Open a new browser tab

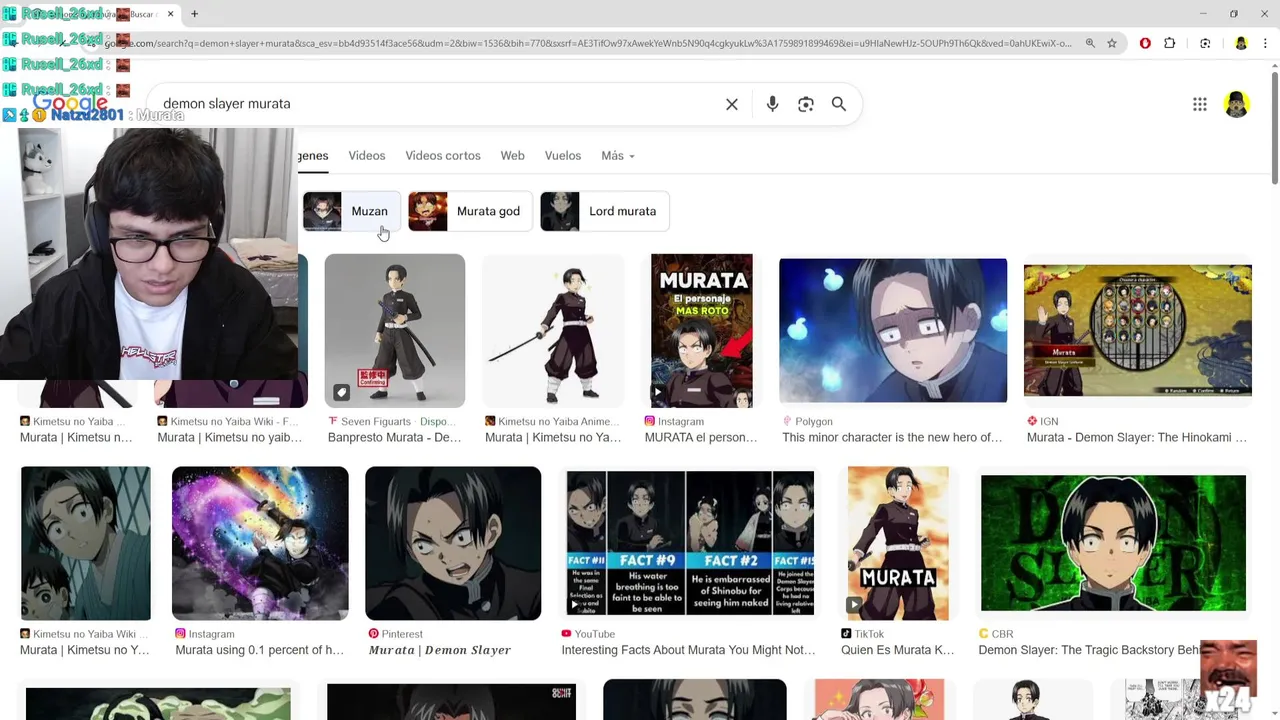(x=194, y=14)
